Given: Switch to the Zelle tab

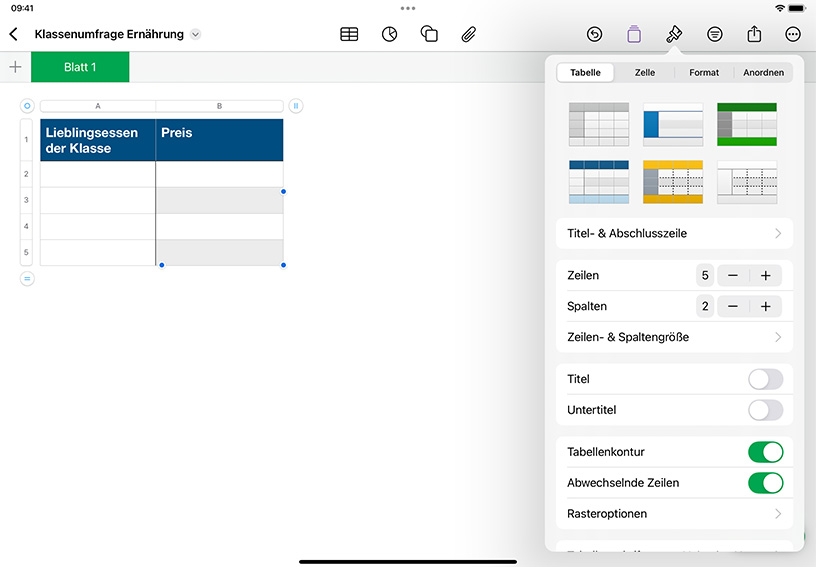Looking at the screenshot, I should pyautogui.click(x=644, y=72).
